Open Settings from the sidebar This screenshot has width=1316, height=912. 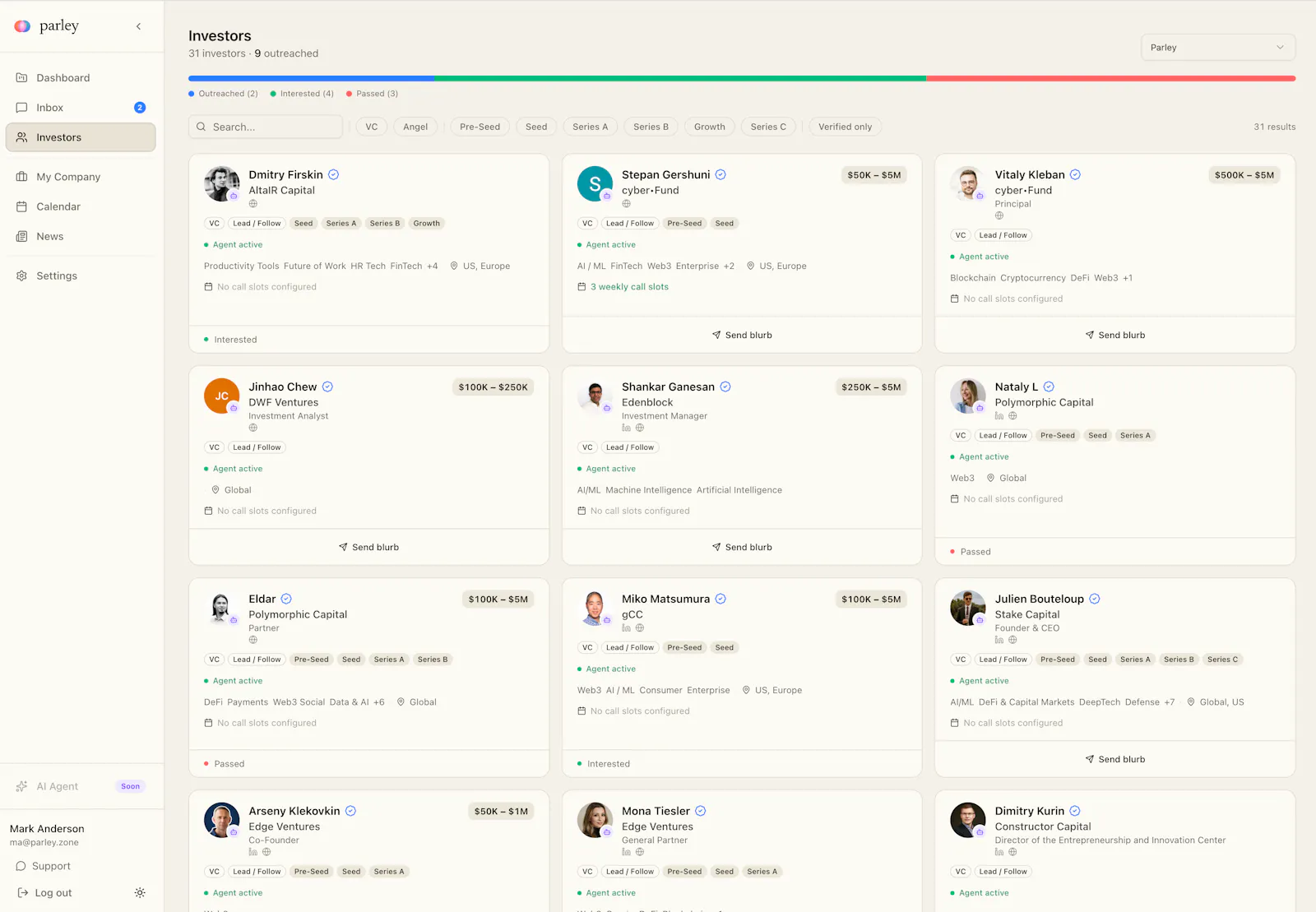pyautogui.click(x=81, y=275)
